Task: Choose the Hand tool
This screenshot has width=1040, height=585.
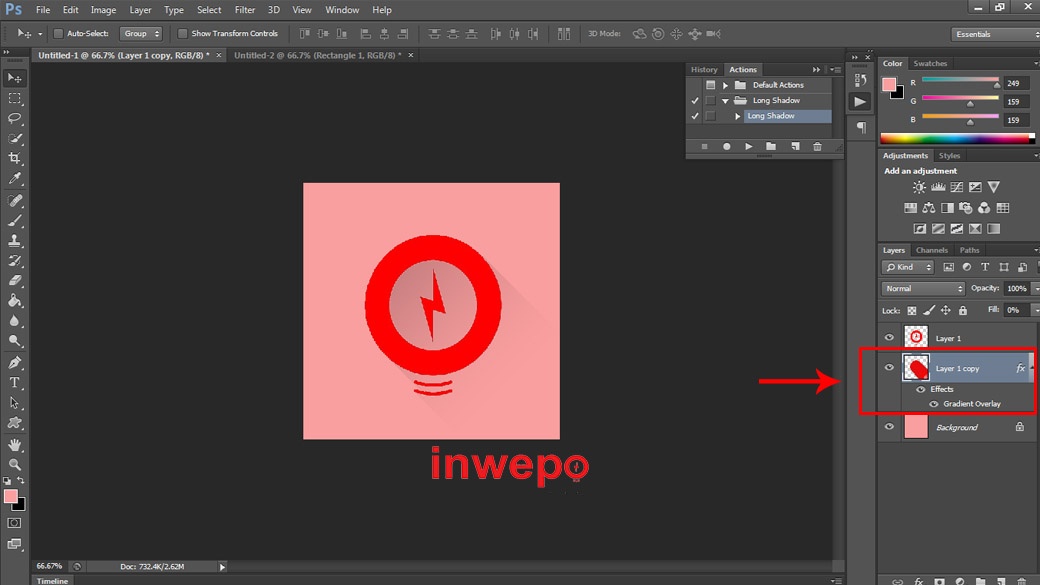Action: coord(15,444)
